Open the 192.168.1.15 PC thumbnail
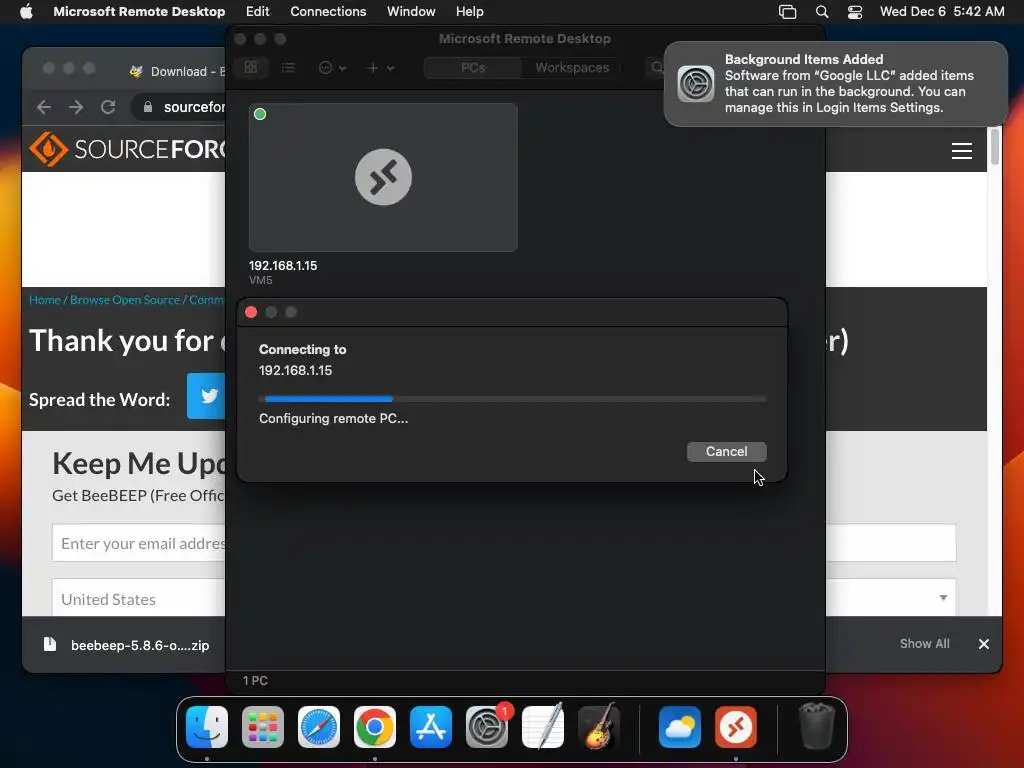The width and height of the screenshot is (1024, 768). (383, 177)
